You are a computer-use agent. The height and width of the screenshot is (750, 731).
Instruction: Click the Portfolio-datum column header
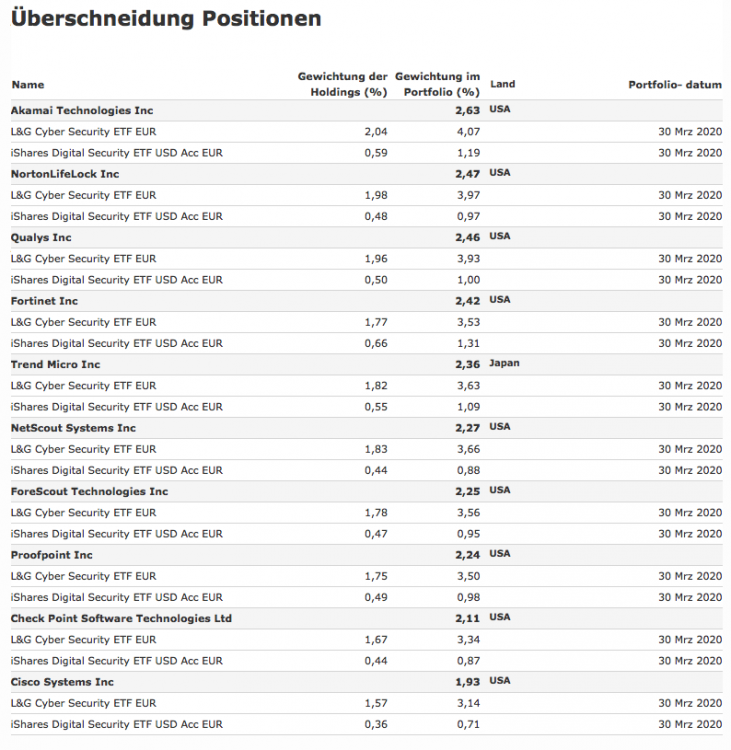[x=674, y=85]
